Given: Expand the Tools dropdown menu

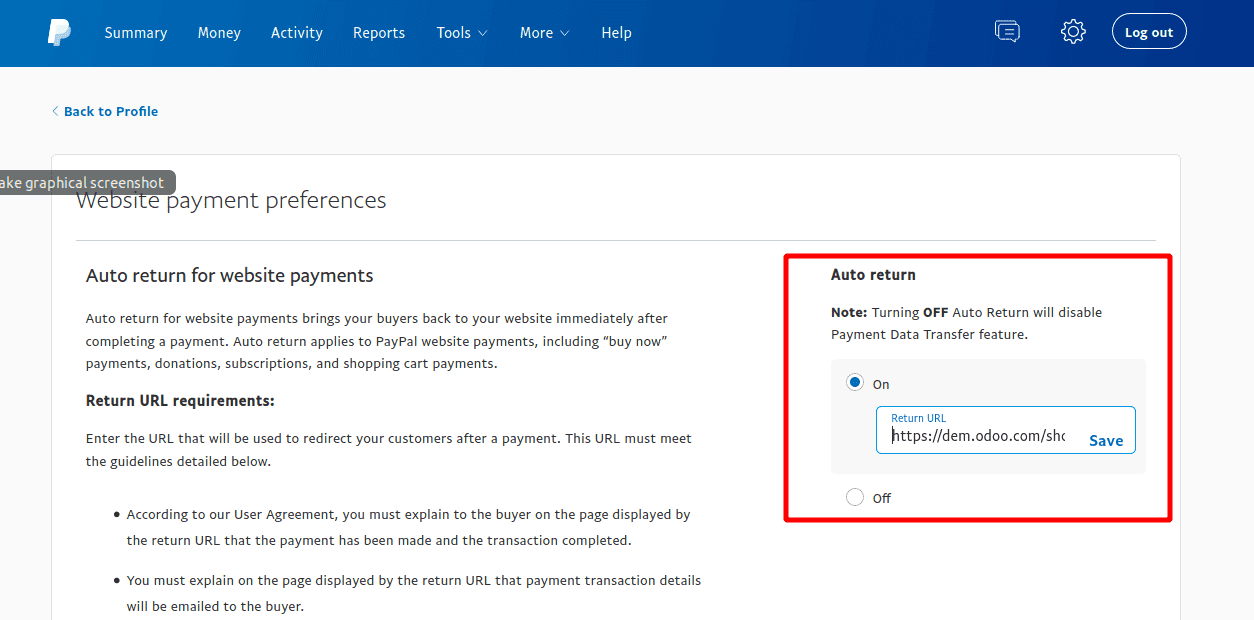Looking at the screenshot, I should [x=462, y=33].
